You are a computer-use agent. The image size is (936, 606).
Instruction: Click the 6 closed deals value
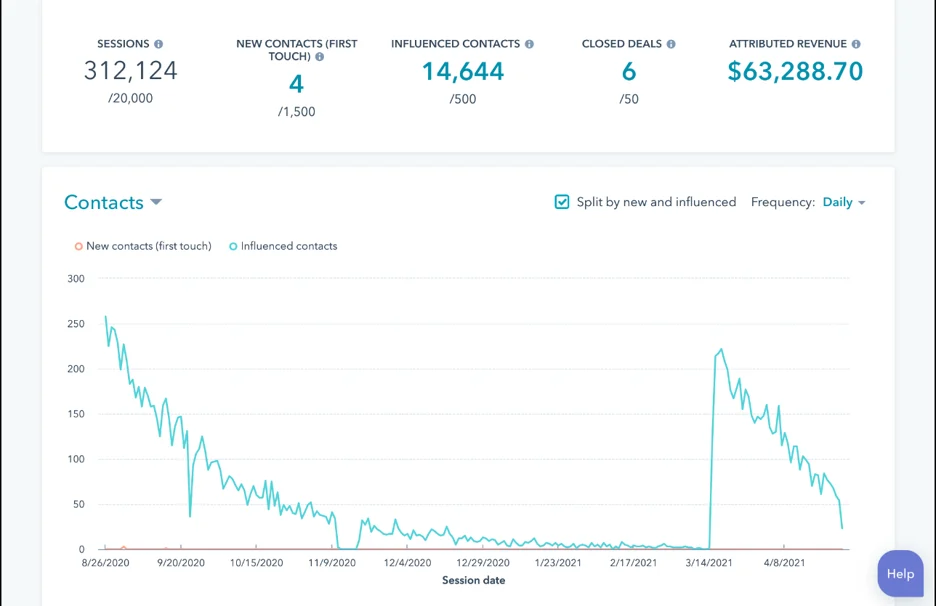click(x=628, y=71)
